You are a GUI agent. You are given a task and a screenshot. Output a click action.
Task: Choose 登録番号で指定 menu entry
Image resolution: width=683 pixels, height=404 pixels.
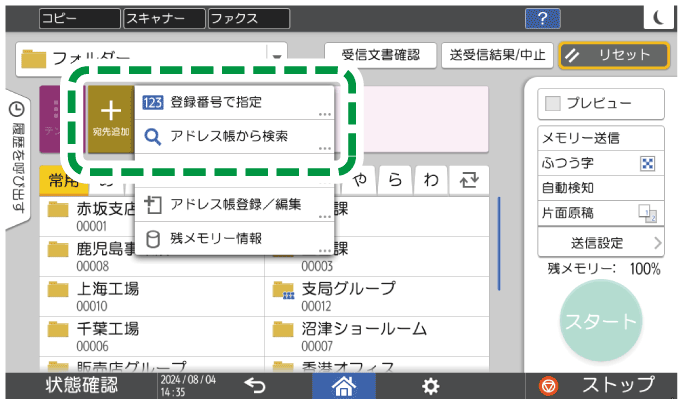pos(234,102)
